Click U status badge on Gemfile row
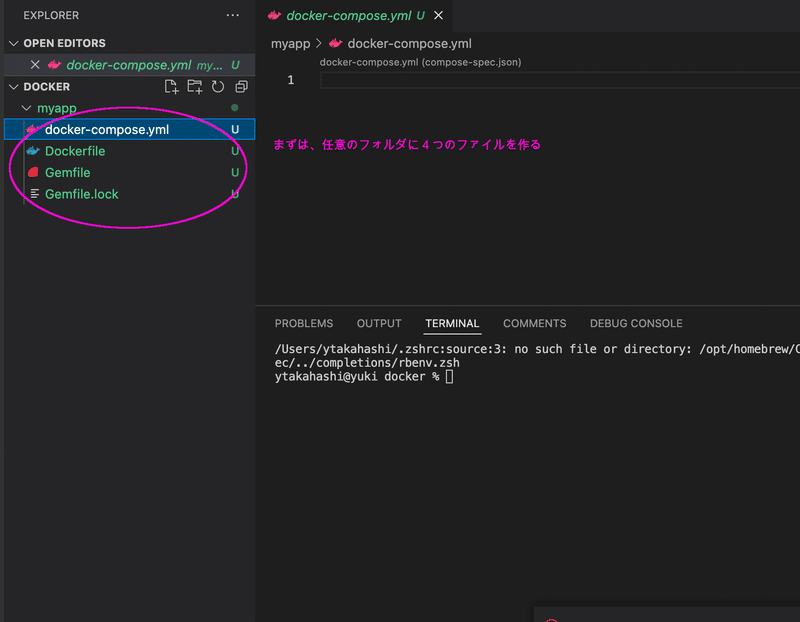The height and width of the screenshot is (622, 800). point(235,172)
